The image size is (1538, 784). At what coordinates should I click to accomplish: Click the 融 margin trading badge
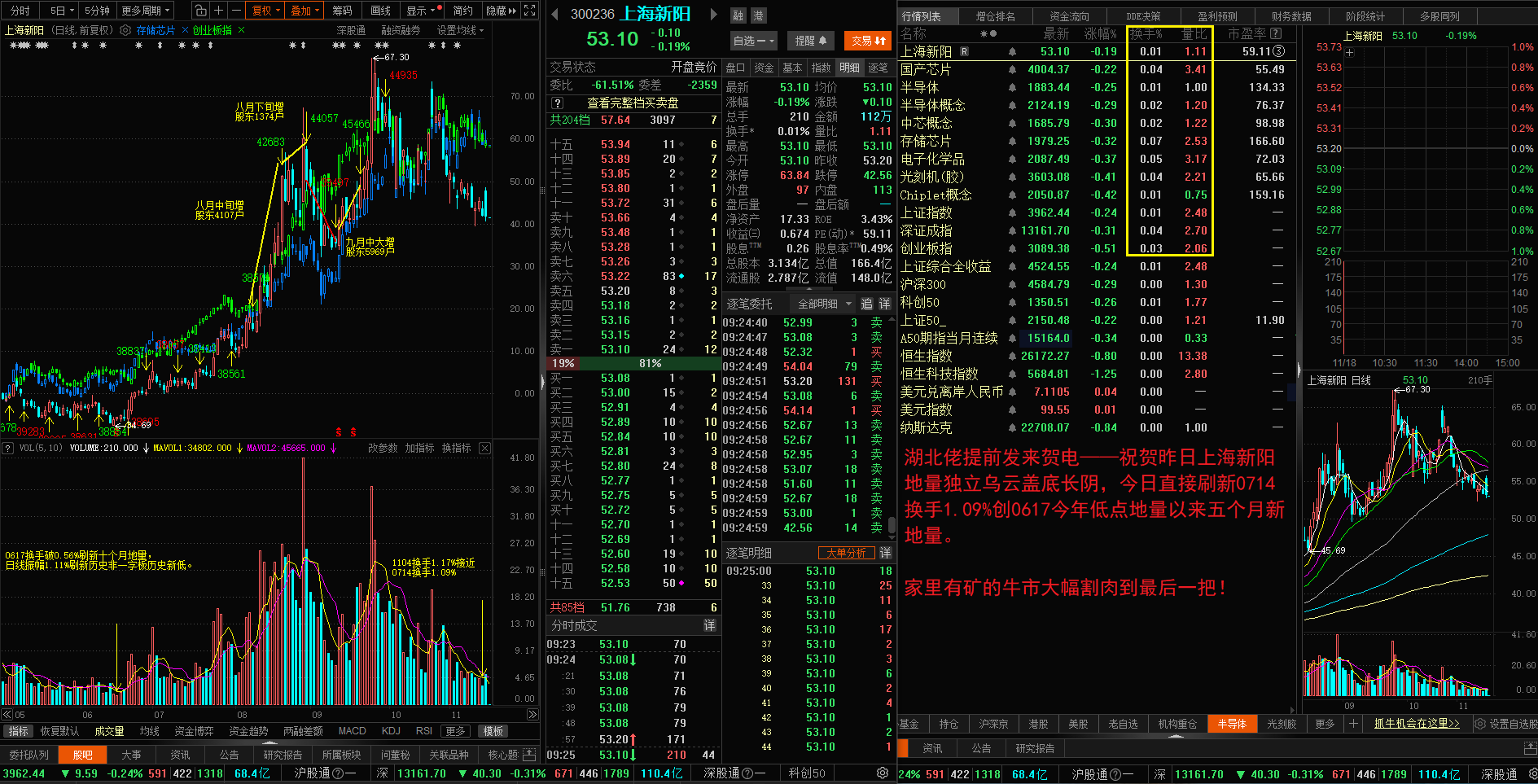pos(738,15)
